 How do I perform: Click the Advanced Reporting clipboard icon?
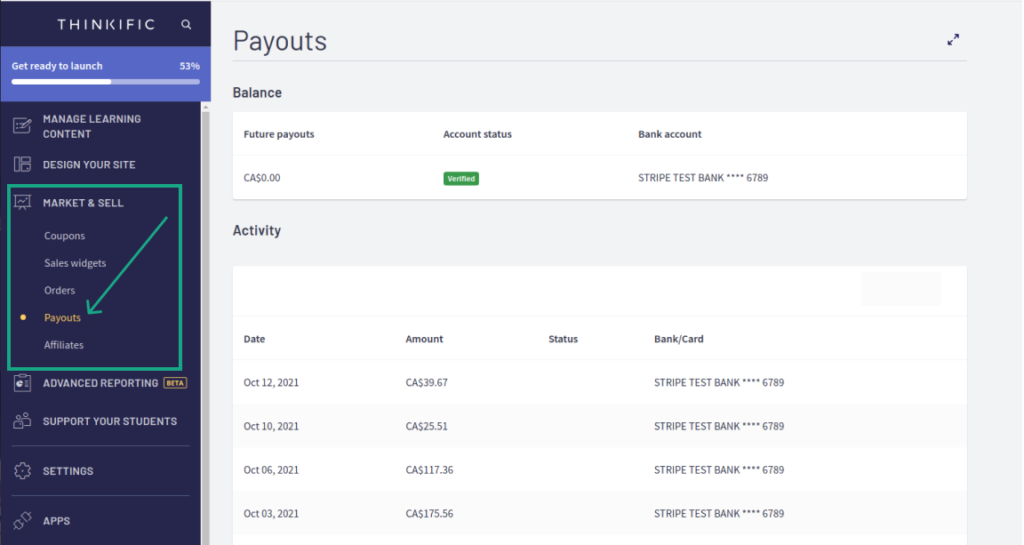coord(22,383)
